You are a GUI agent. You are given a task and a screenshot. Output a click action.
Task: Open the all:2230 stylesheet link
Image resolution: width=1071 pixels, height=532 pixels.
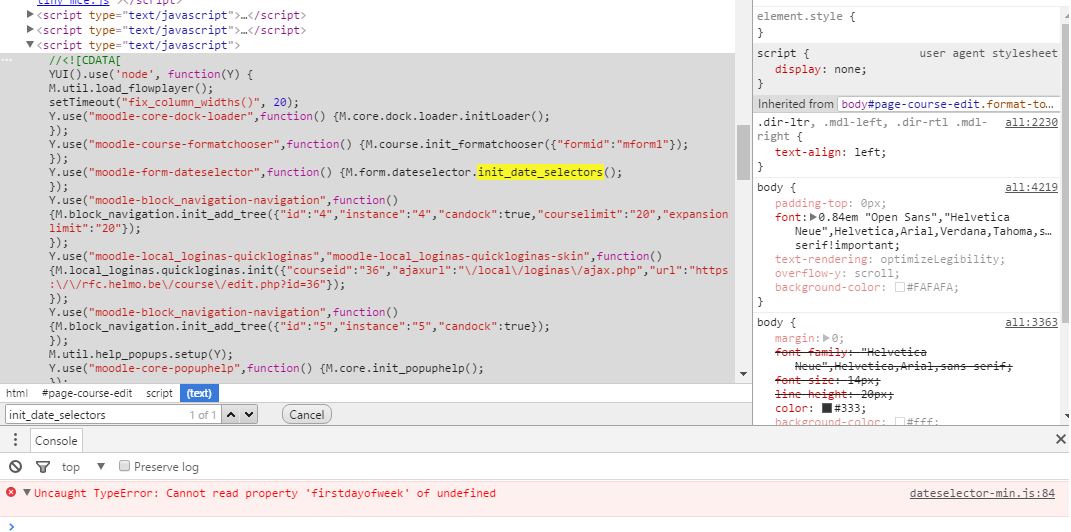click(1031, 122)
